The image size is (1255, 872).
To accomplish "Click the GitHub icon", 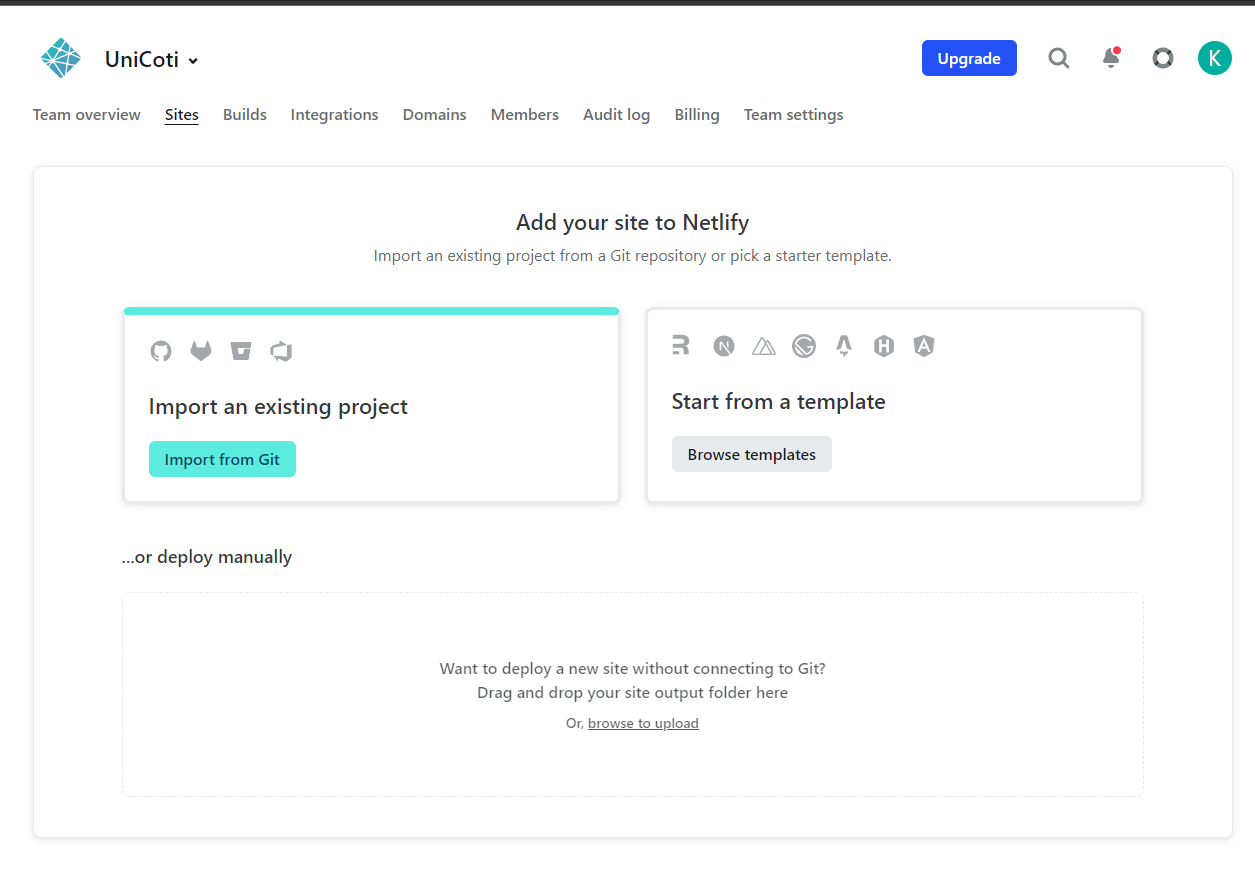I will (161, 351).
